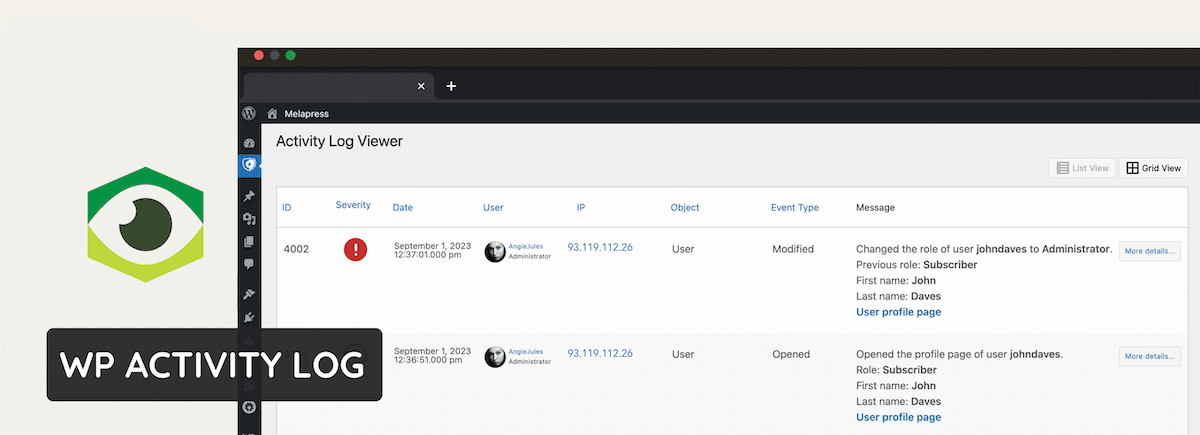Open More details for the Modified event
The height and width of the screenshot is (435, 1200).
click(x=1149, y=250)
